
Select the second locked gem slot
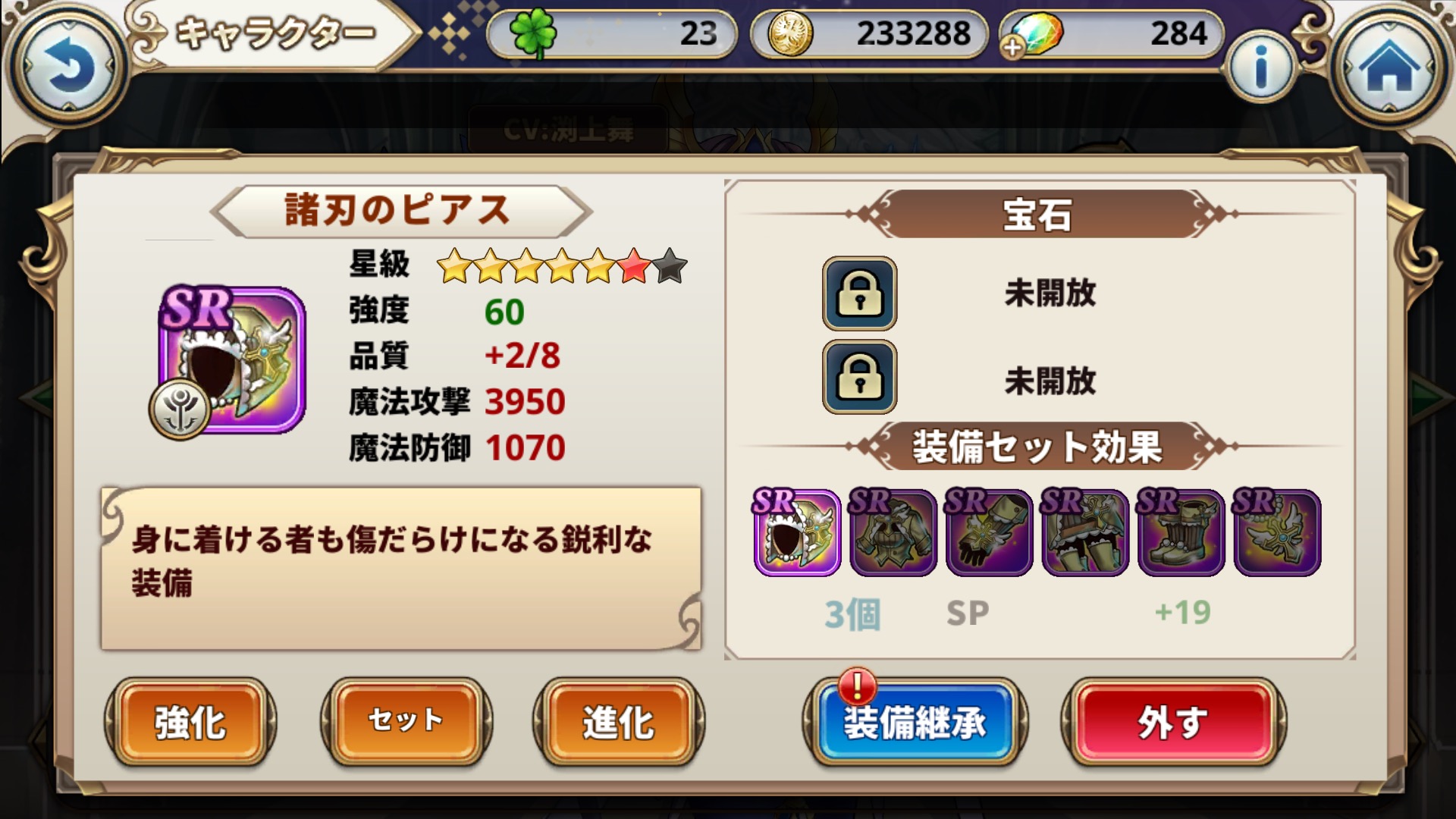(x=859, y=377)
